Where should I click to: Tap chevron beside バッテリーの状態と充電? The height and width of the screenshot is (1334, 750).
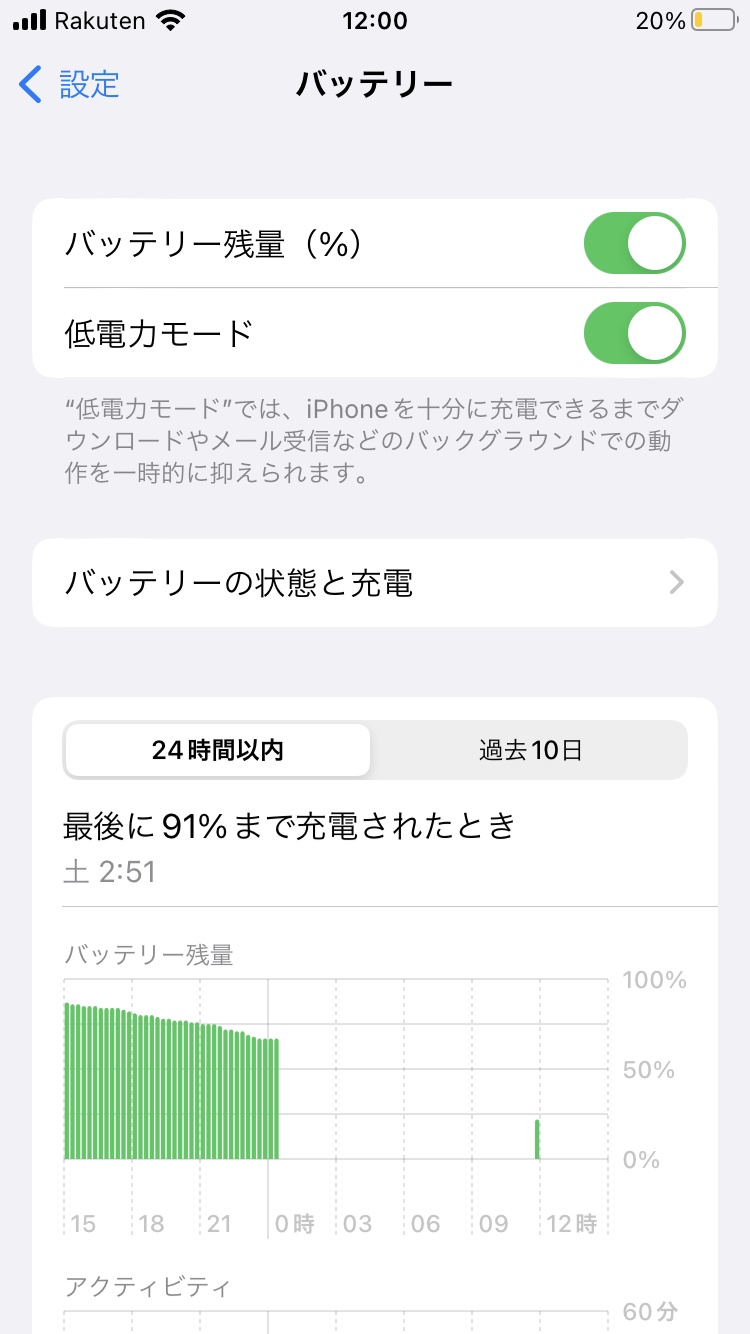click(677, 583)
